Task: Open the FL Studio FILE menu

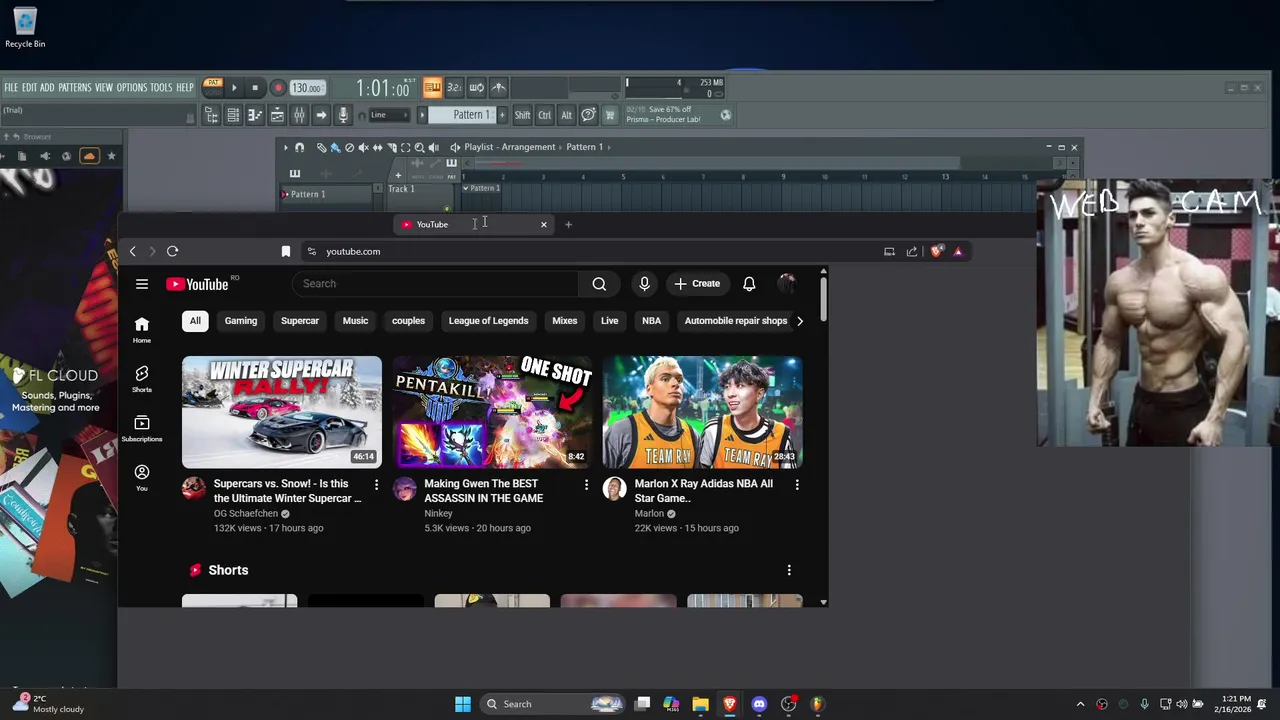Action: click(11, 88)
